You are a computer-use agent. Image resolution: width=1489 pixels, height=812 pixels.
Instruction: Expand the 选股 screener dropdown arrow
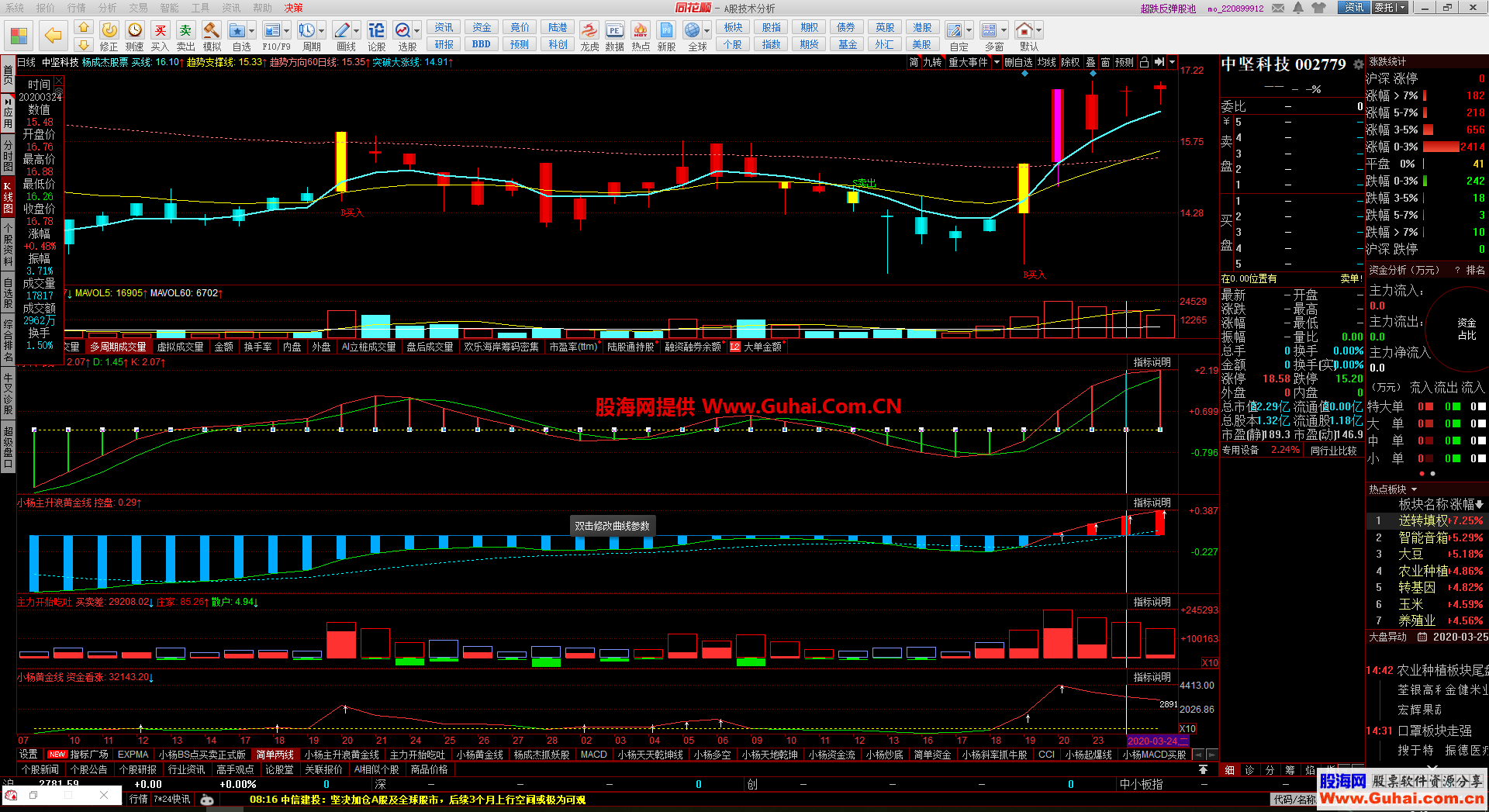417,31
